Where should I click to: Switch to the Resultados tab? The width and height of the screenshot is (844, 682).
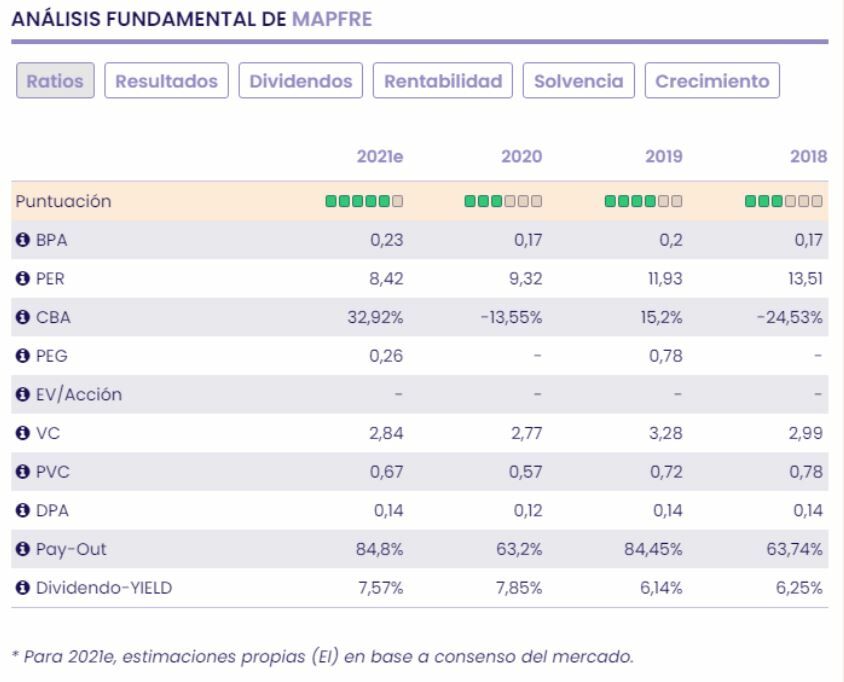[167, 81]
